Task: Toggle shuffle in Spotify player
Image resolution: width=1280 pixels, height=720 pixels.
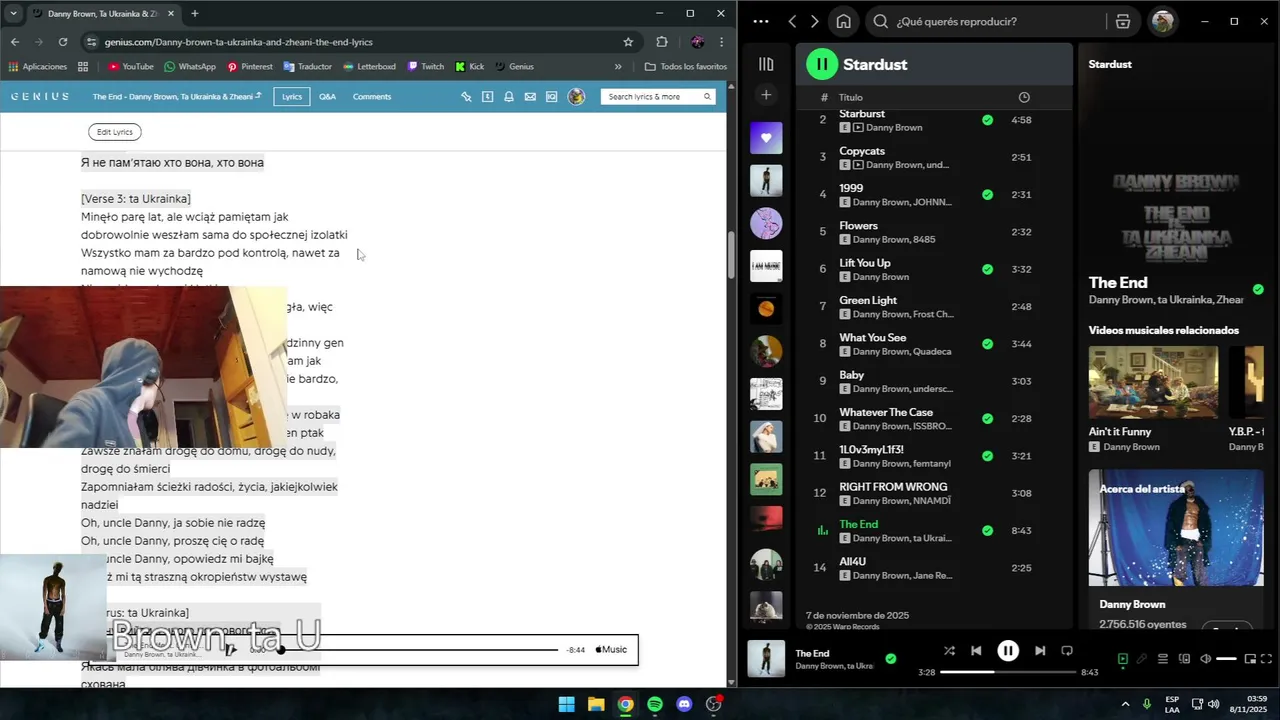Action: pos(949,651)
